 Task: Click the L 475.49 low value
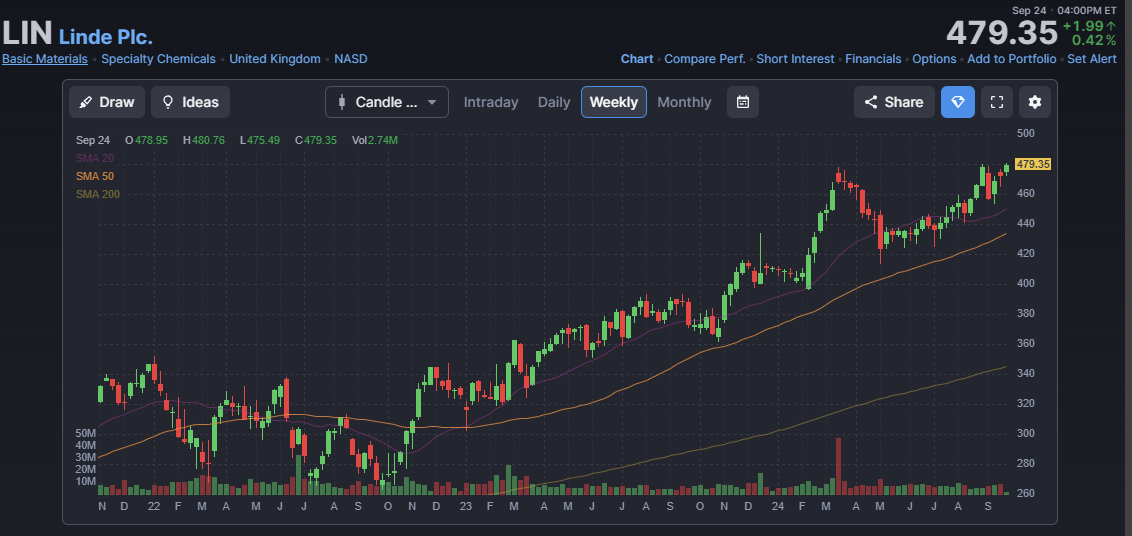pos(259,140)
